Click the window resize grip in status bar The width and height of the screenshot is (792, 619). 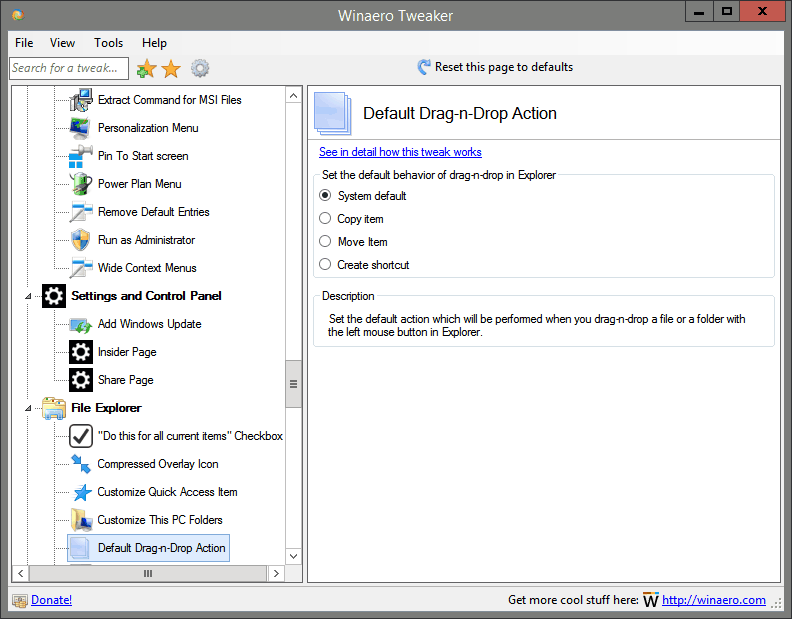click(776, 603)
